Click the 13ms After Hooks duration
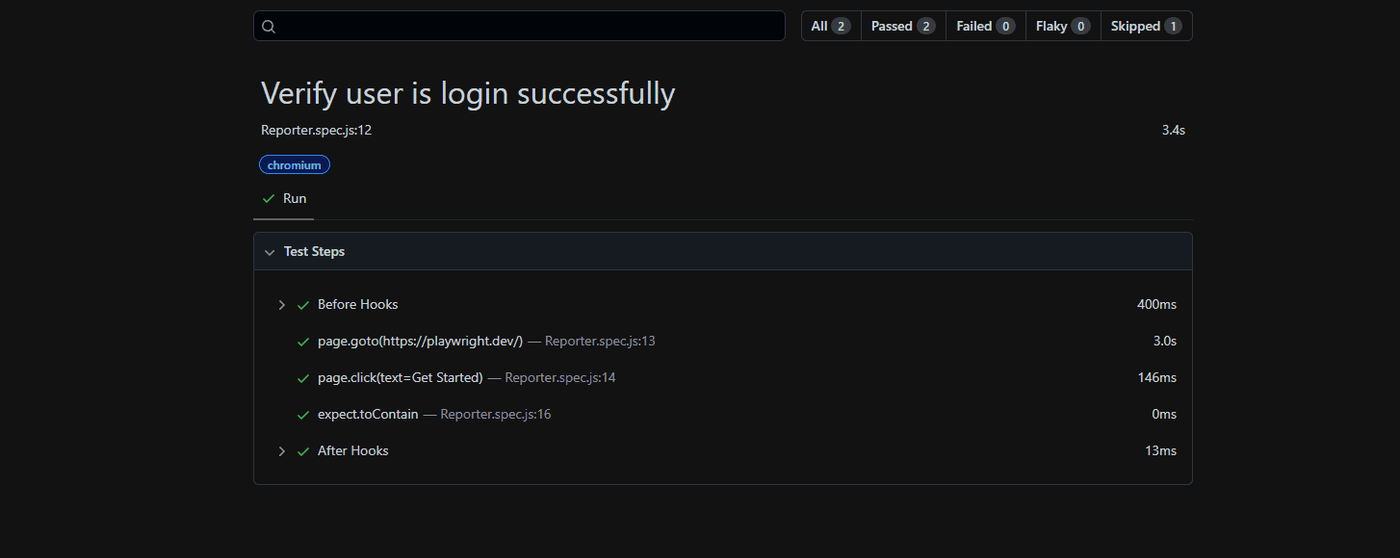The image size is (1400, 558). coord(1161,451)
